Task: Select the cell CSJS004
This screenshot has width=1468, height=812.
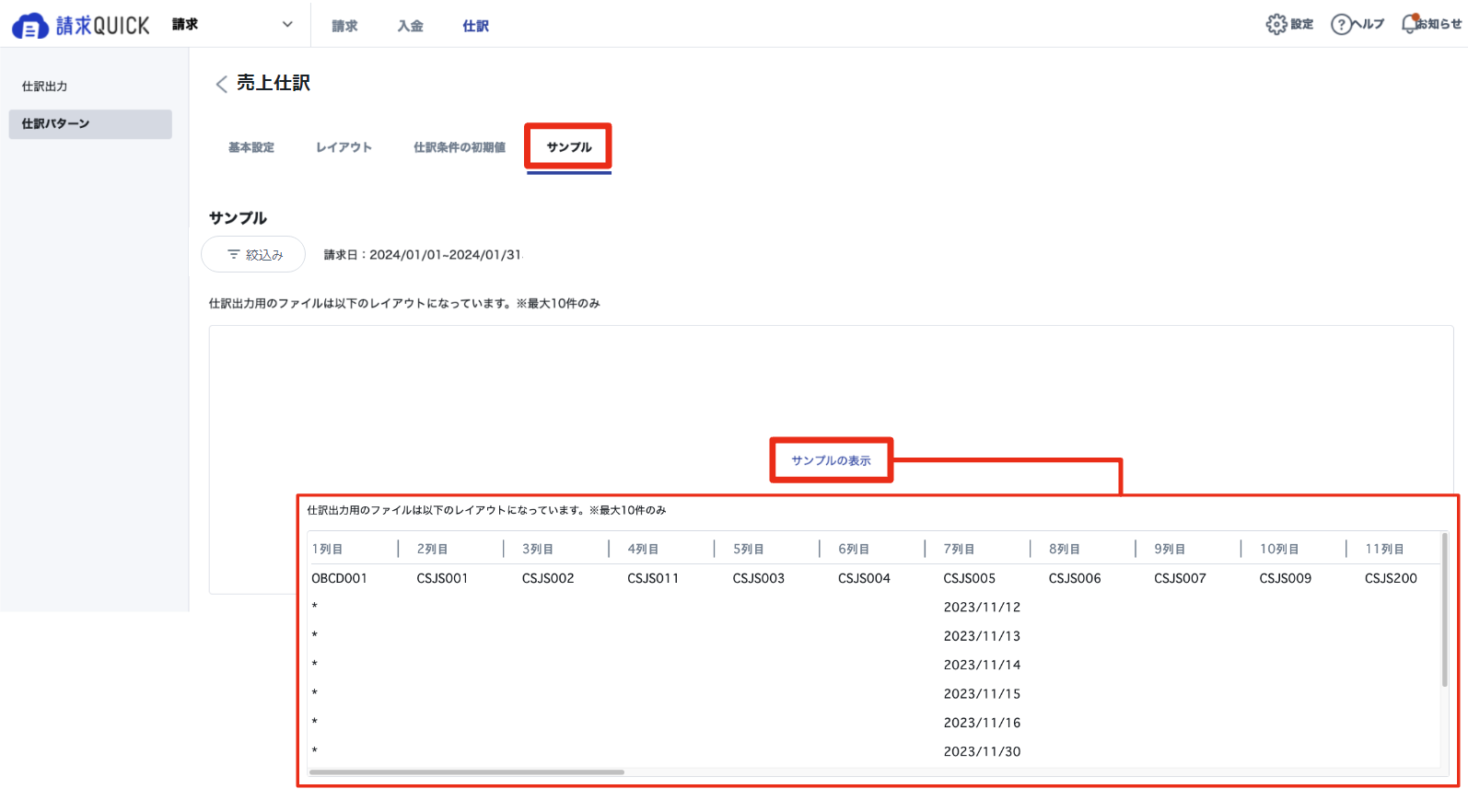Action: [x=864, y=578]
